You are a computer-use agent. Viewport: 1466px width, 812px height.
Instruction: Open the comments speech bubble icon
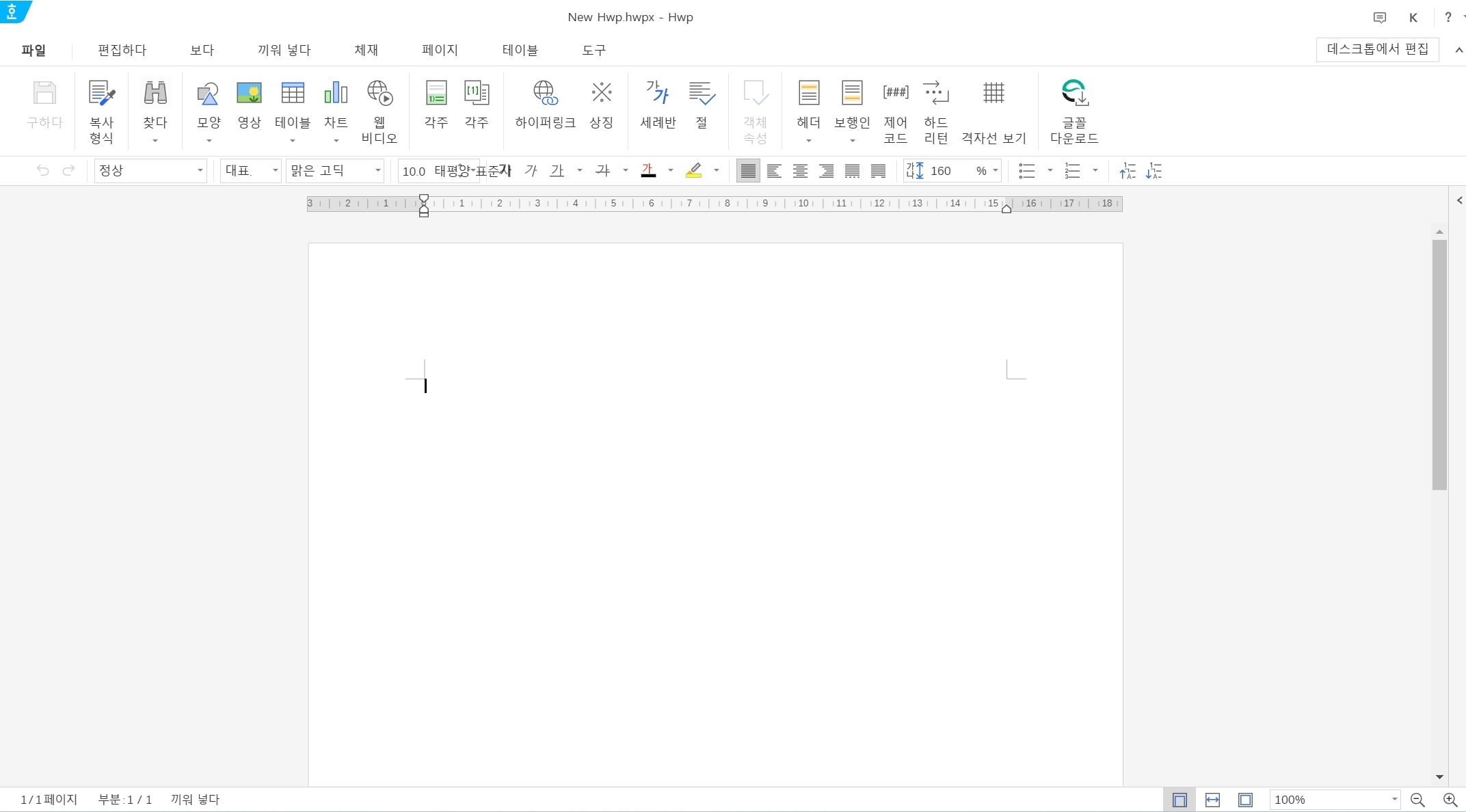click(x=1380, y=18)
